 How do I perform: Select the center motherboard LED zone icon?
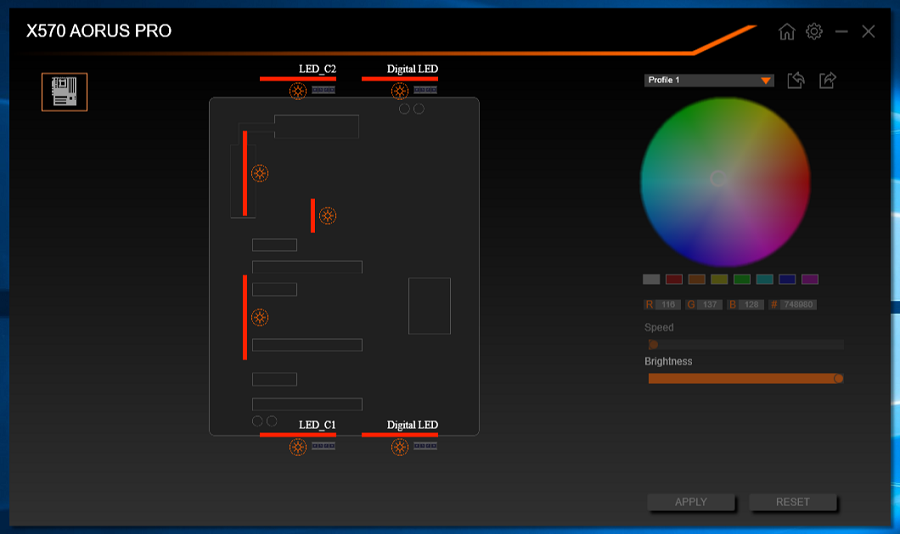tap(328, 216)
